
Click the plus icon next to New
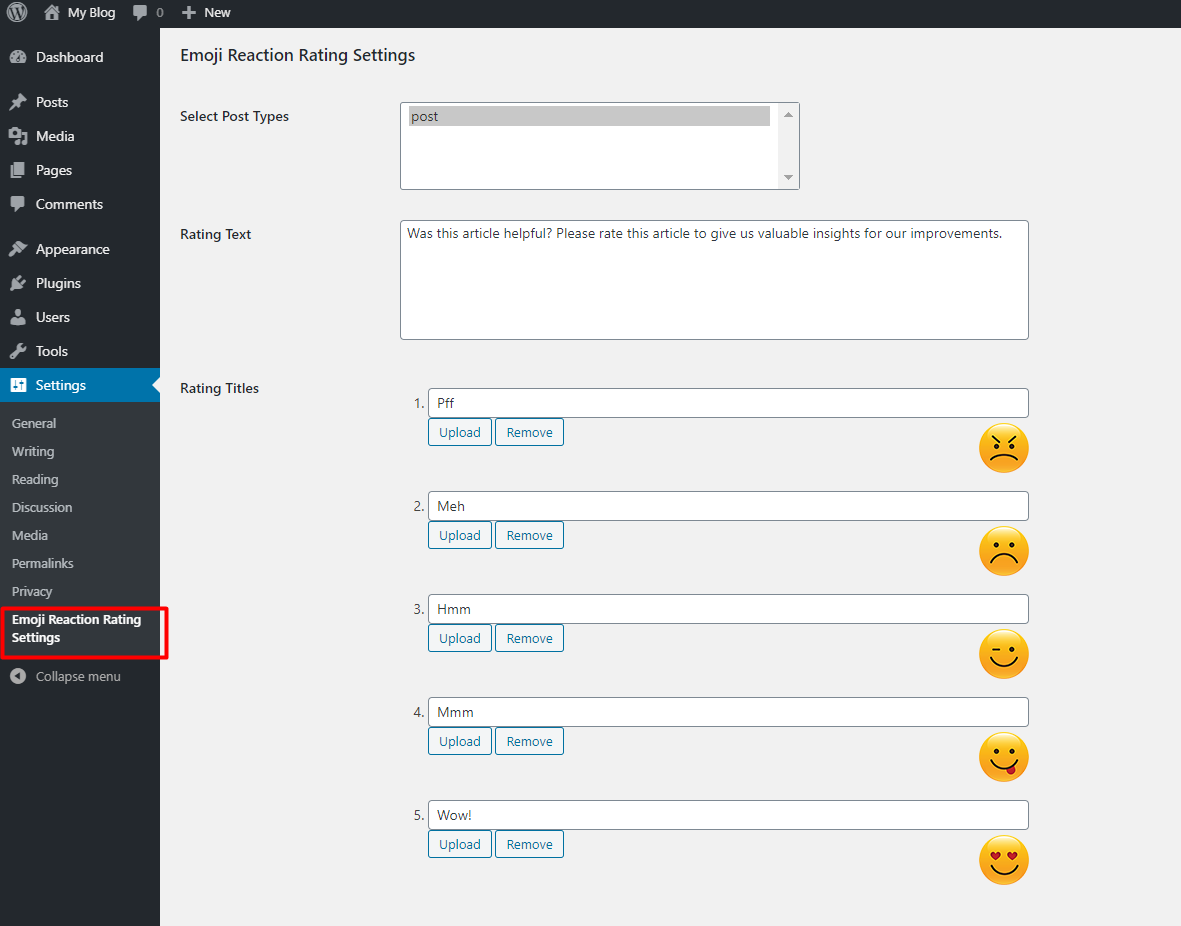click(189, 13)
